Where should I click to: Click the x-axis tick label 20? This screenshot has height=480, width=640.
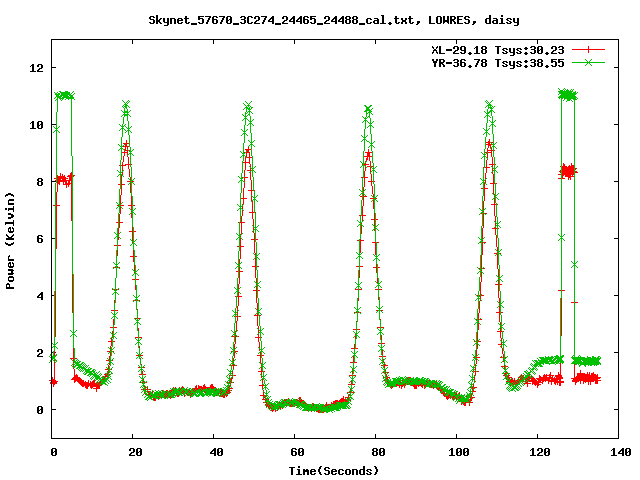click(x=135, y=452)
